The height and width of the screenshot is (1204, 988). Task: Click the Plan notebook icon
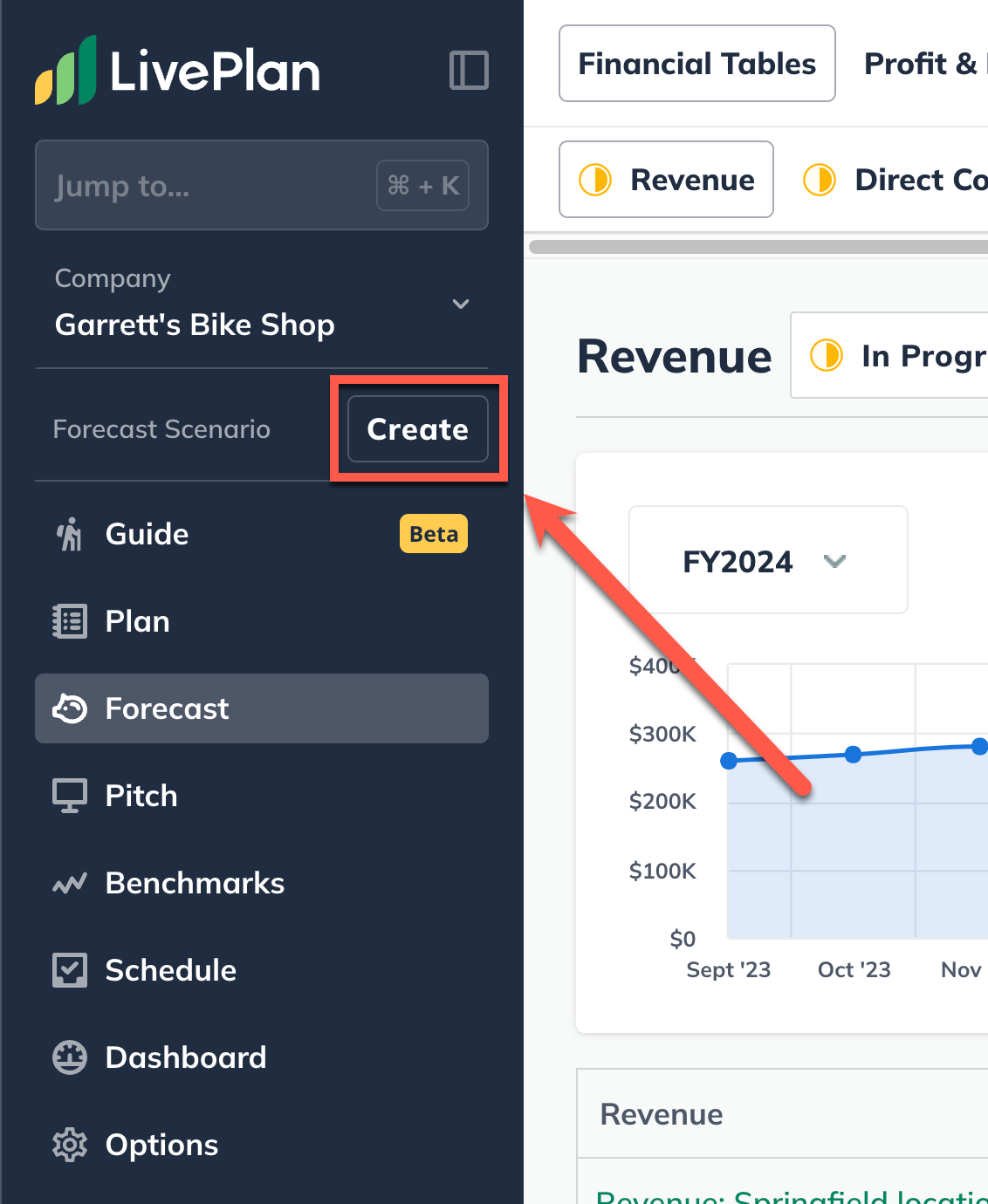point(70,621)
